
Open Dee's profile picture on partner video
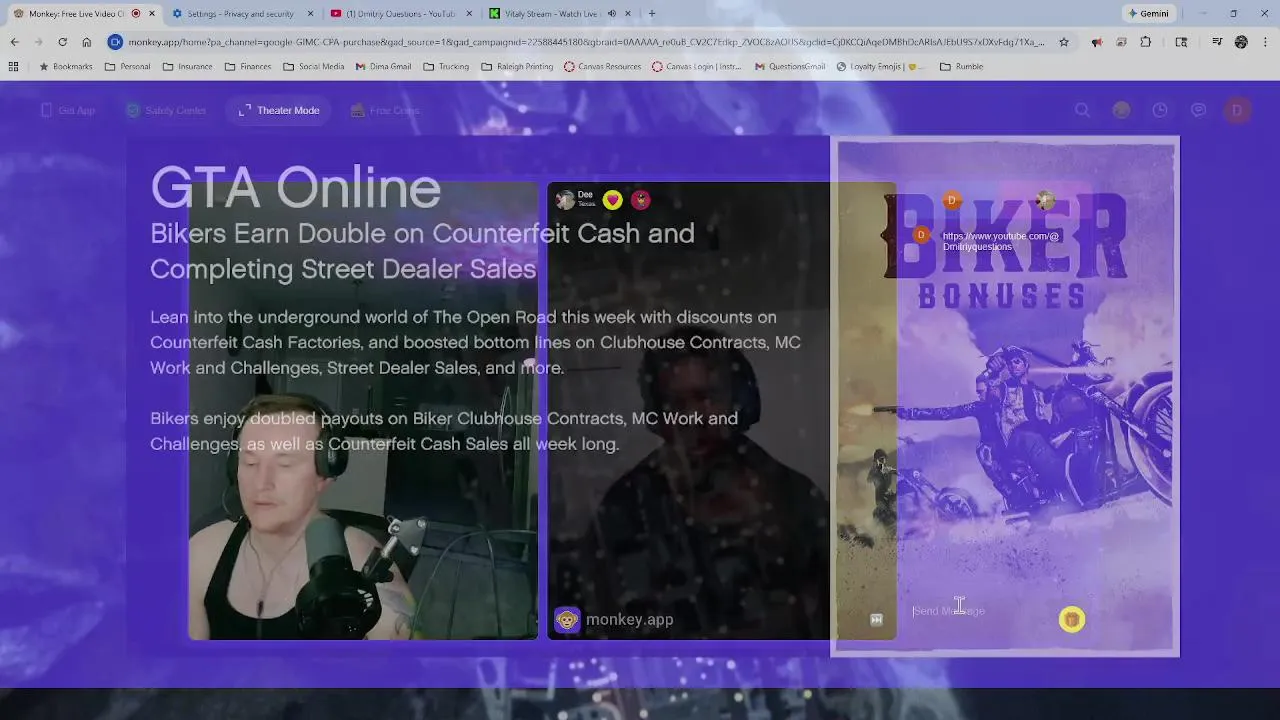tap(565, 200)
